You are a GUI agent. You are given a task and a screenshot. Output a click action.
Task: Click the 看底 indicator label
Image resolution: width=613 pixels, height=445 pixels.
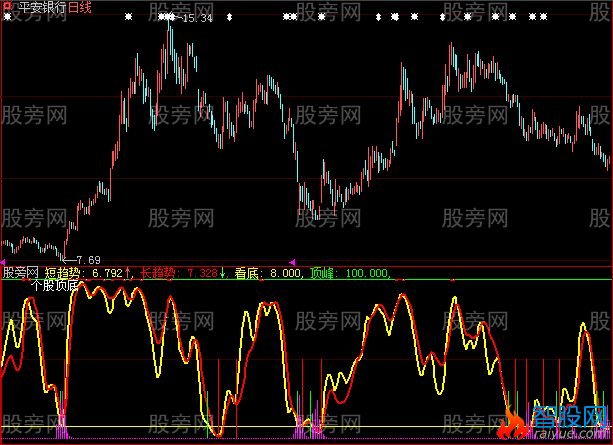coord(246,271)
